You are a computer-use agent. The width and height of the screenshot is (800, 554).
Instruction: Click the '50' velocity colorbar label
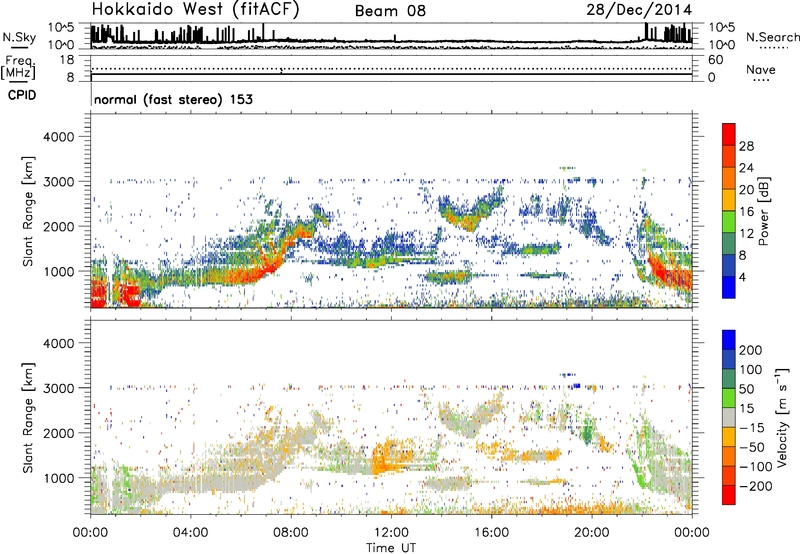coord(746,389)
